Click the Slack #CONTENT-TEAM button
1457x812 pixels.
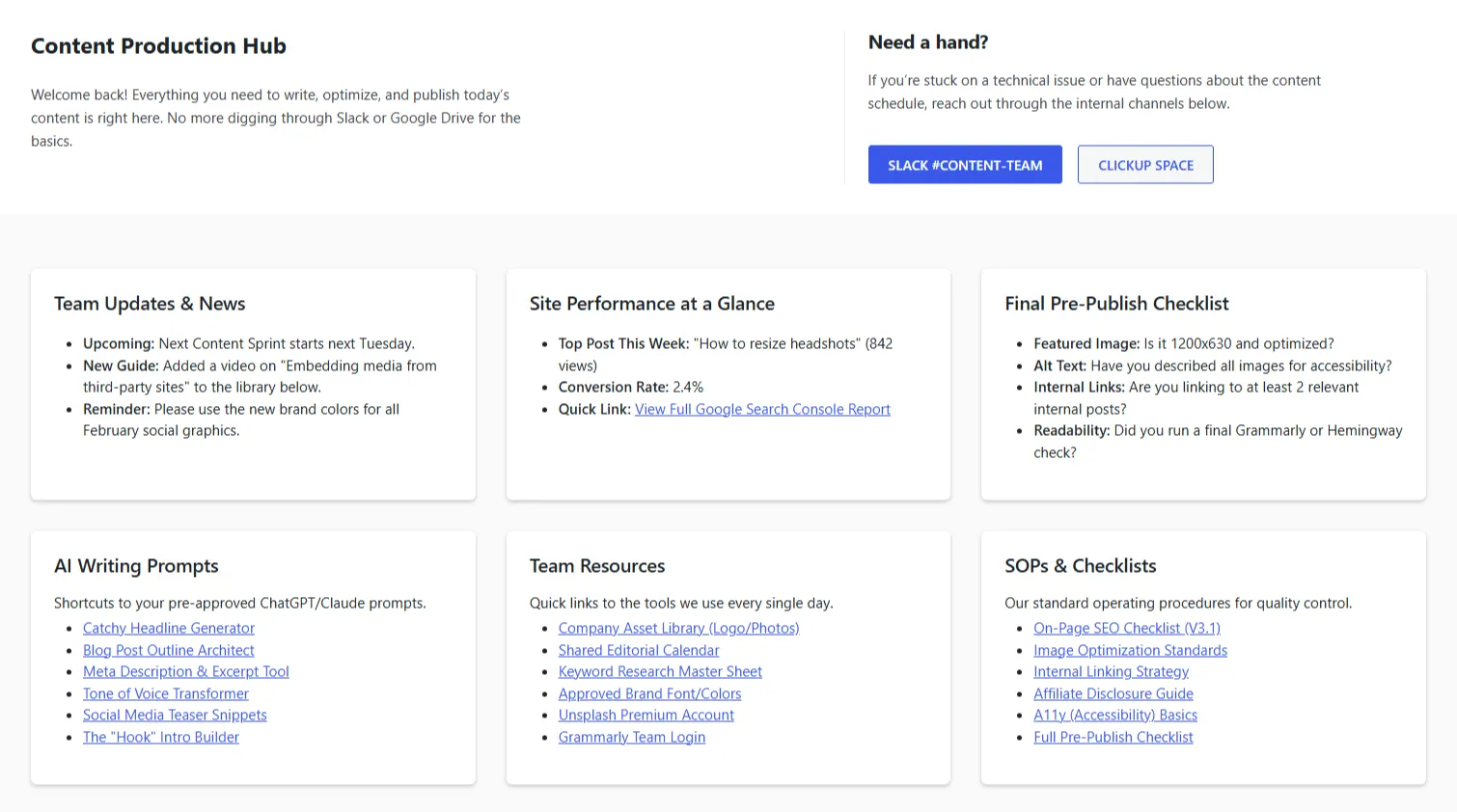tap(964, 165)
